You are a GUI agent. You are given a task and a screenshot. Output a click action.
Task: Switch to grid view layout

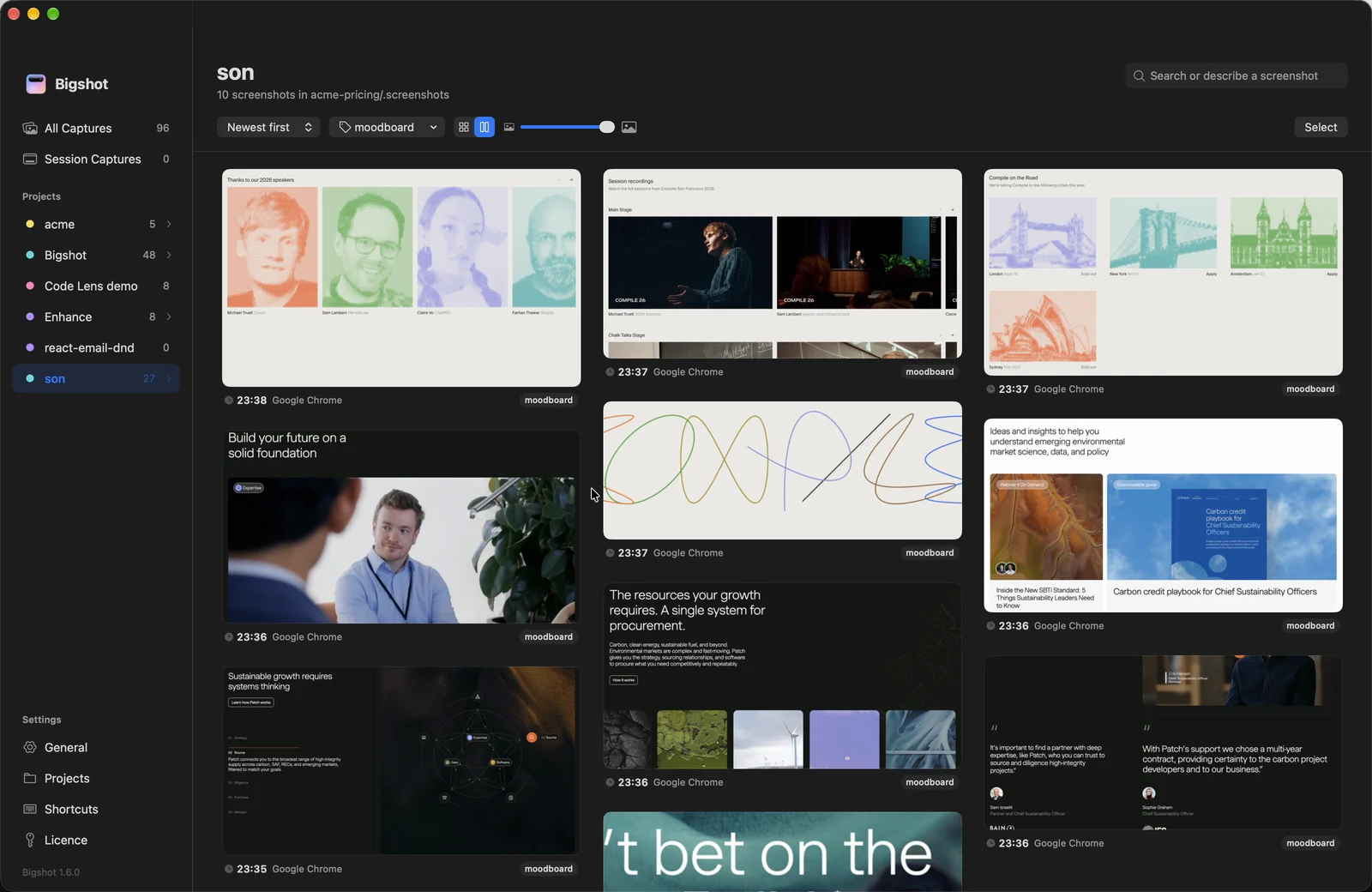click(x=464, y=127)
